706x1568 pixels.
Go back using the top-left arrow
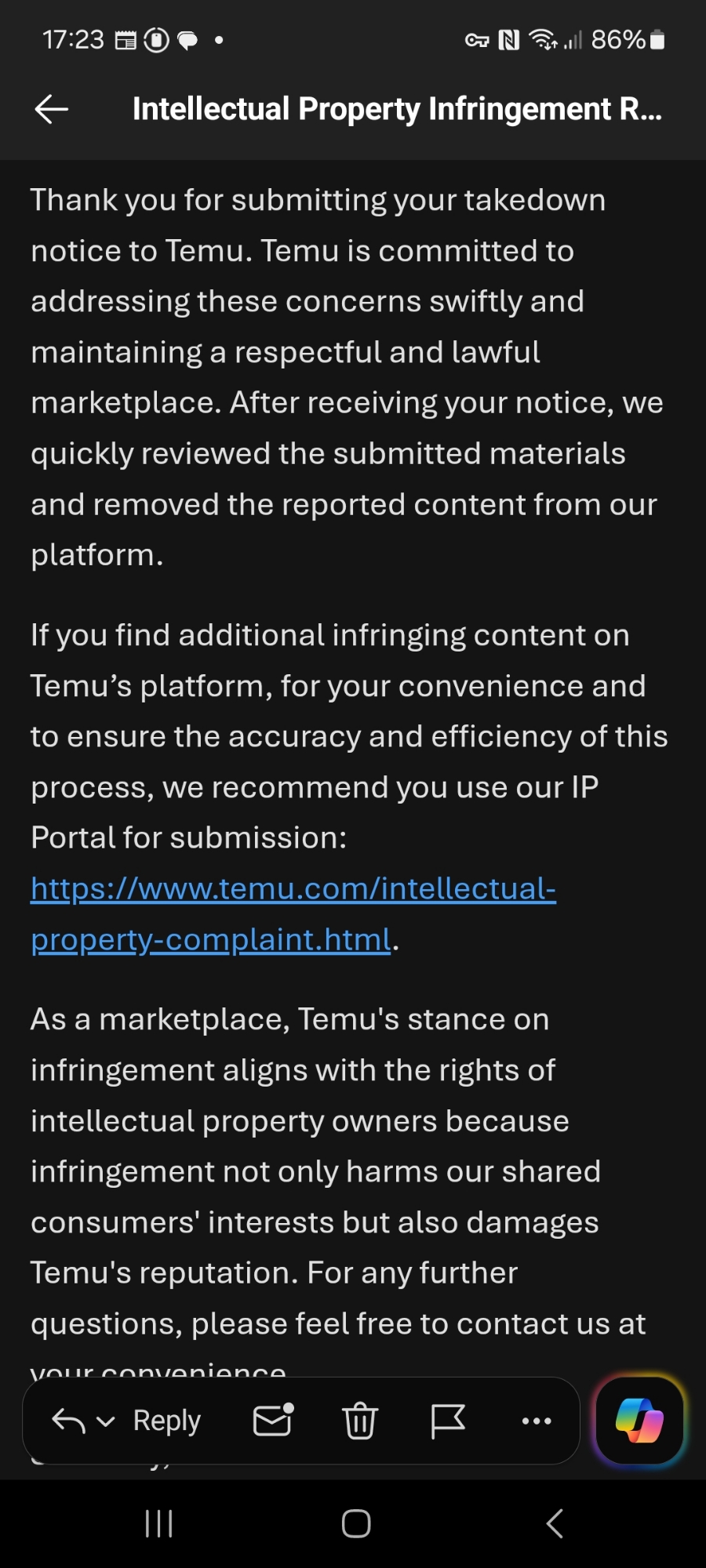point(52,109)
